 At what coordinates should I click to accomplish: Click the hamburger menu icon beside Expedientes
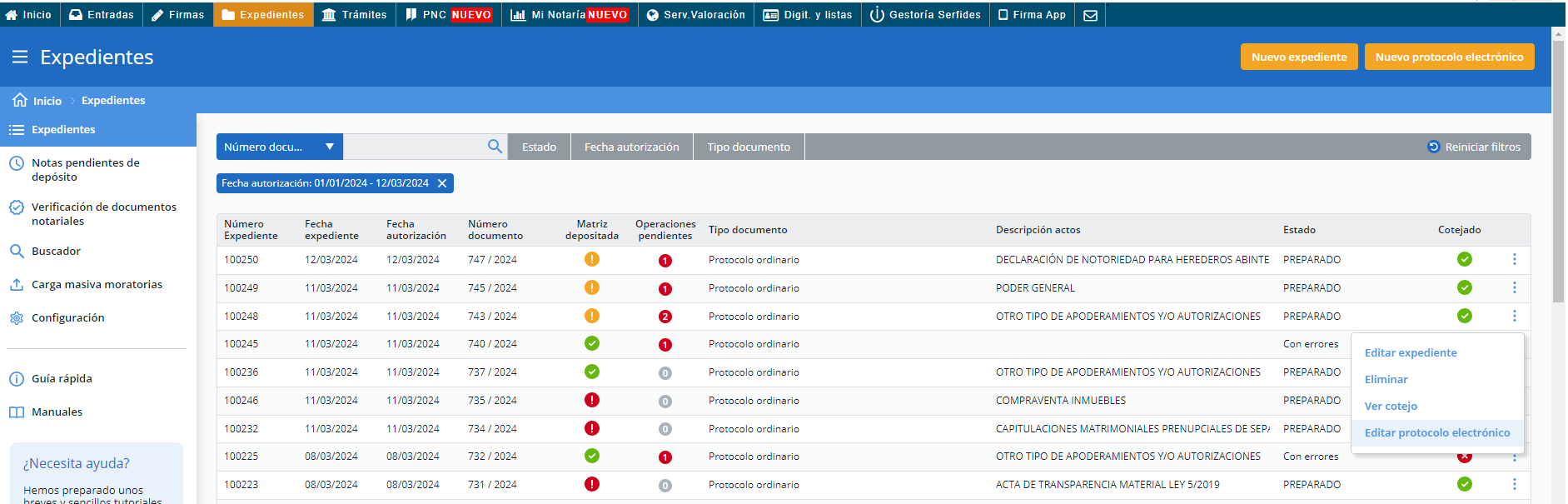tap(20, 57)
